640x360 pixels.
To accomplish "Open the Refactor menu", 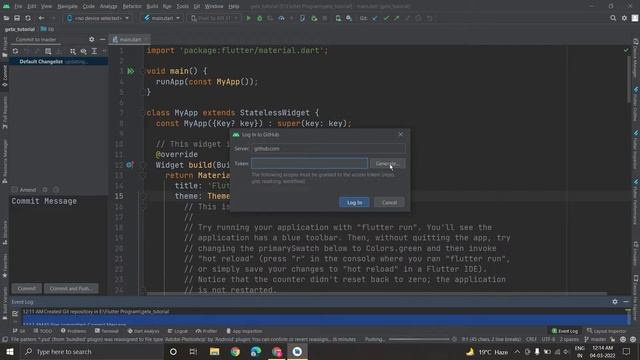I will pyautogui.click(x=132, y=6).
